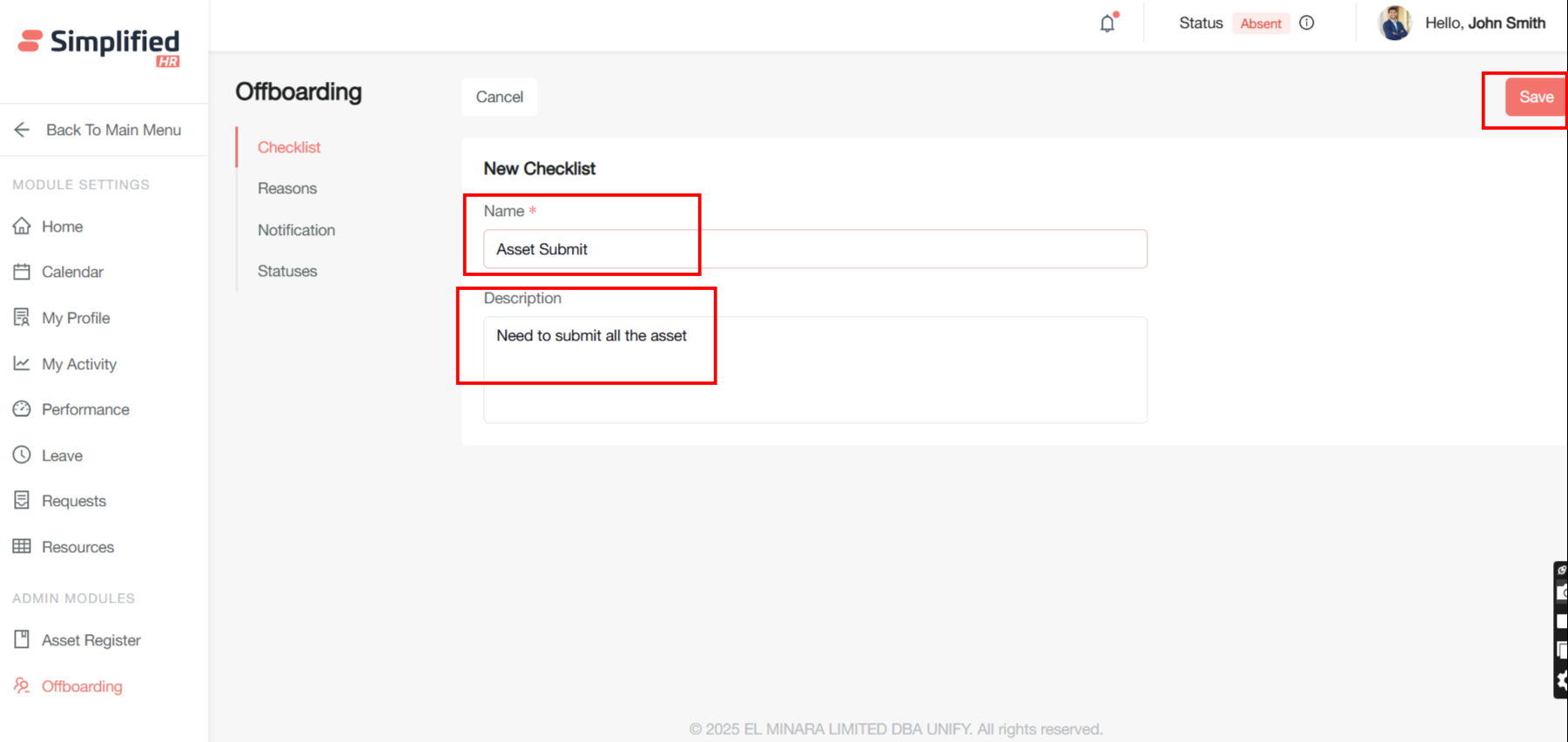Cancel the new checklist form

500,97
